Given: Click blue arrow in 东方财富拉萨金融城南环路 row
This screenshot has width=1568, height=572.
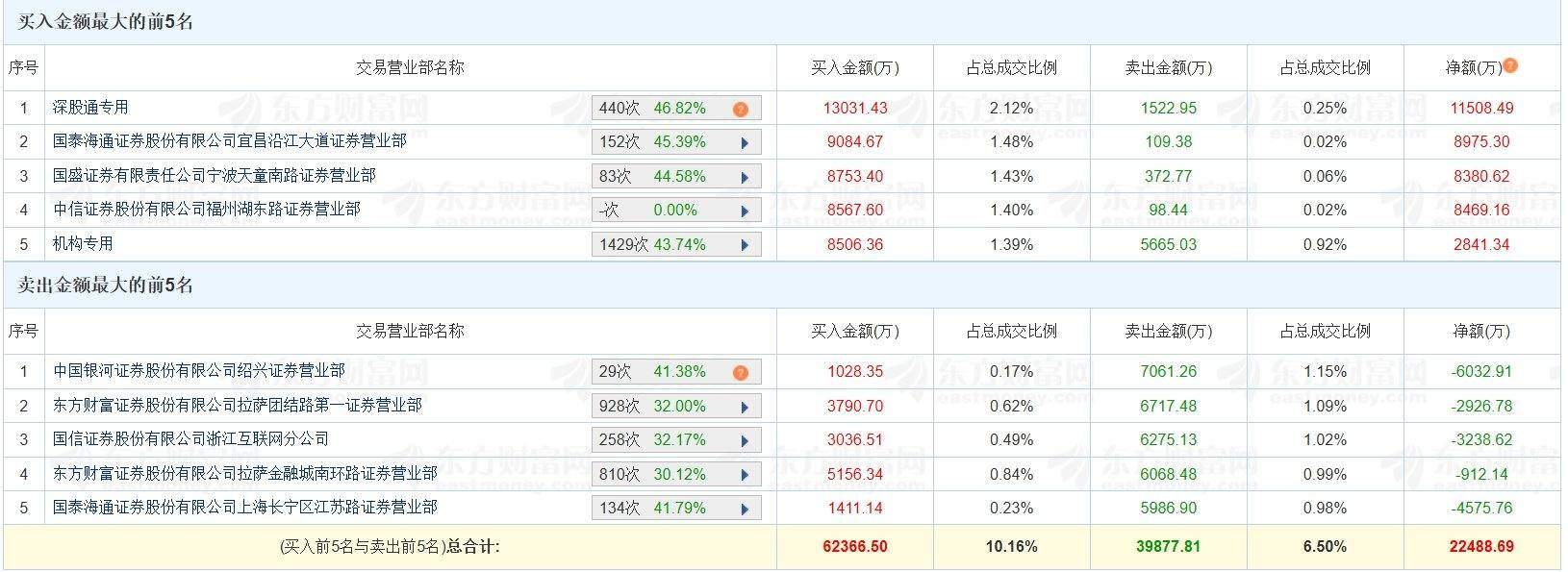Looking at the screenshot, I should pyautogui.click(x=745, y=475).
